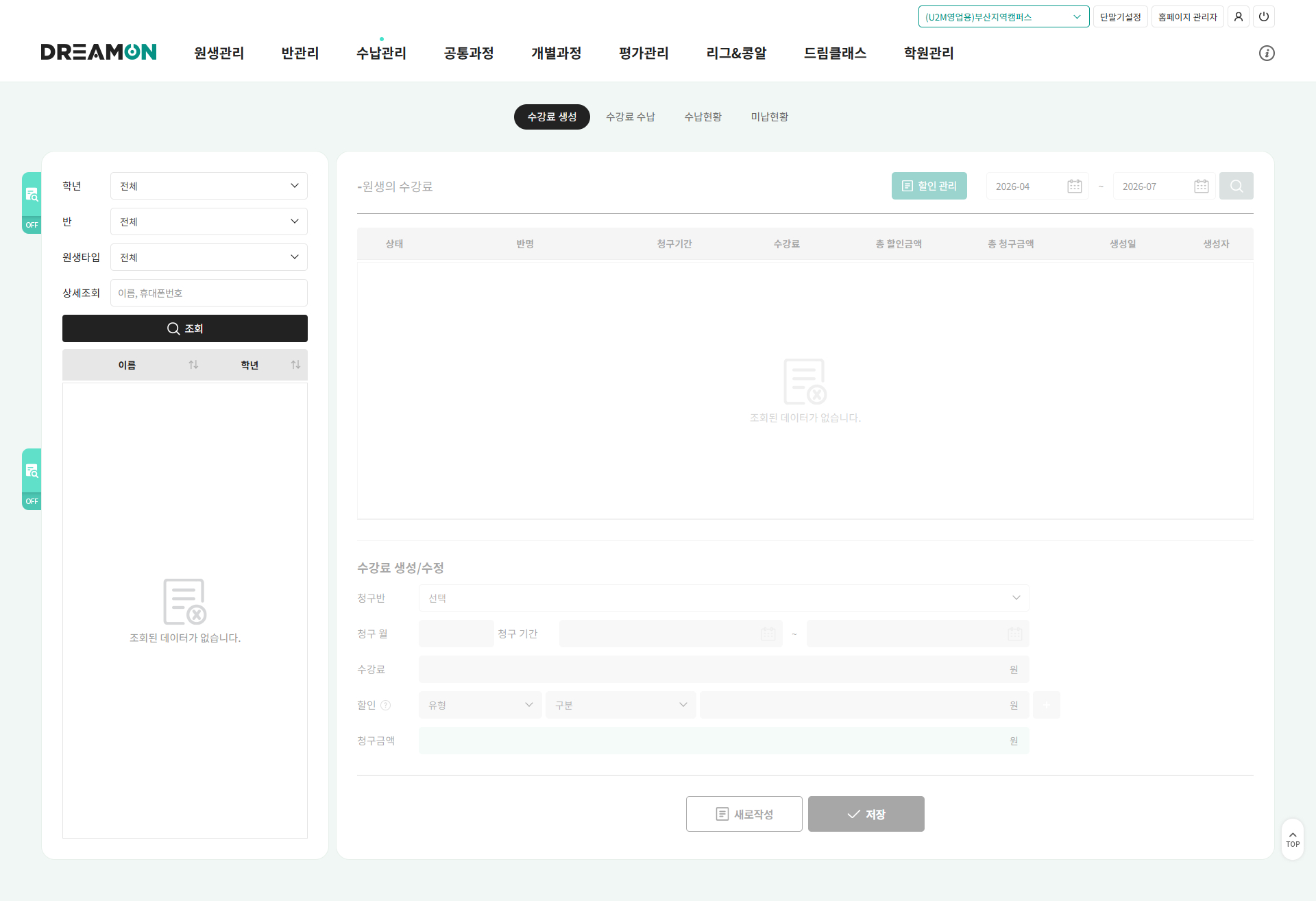Open calendar for 청구 기간 start date

(768, 634)
